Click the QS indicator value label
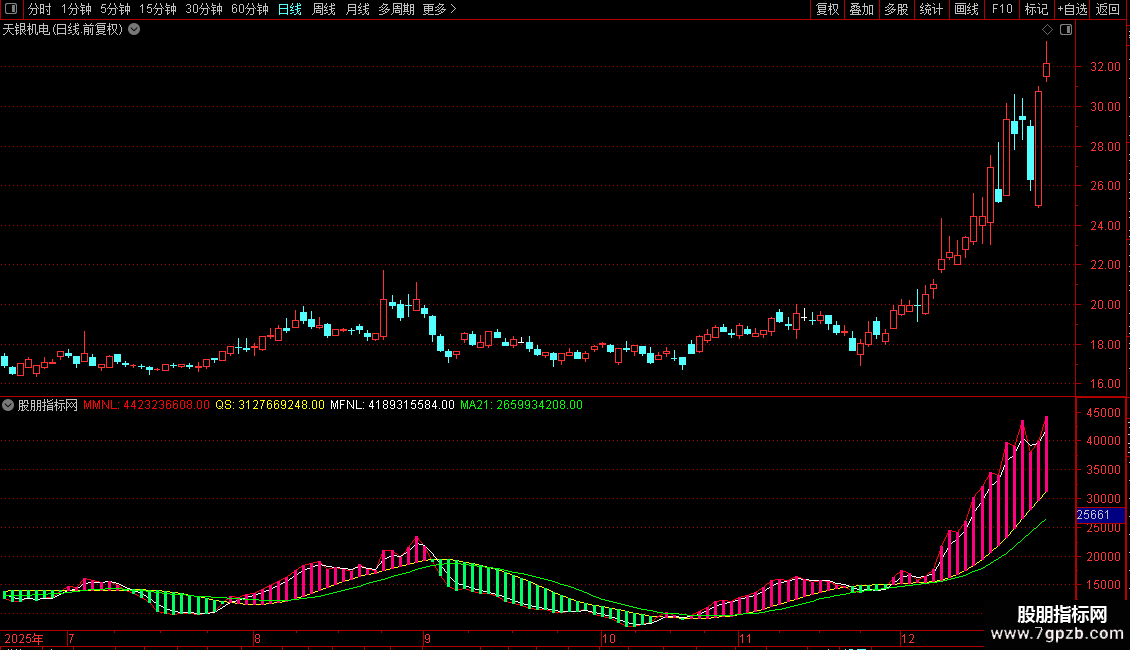The height and width of the screenshot is (650, 1130). [270, 405]
